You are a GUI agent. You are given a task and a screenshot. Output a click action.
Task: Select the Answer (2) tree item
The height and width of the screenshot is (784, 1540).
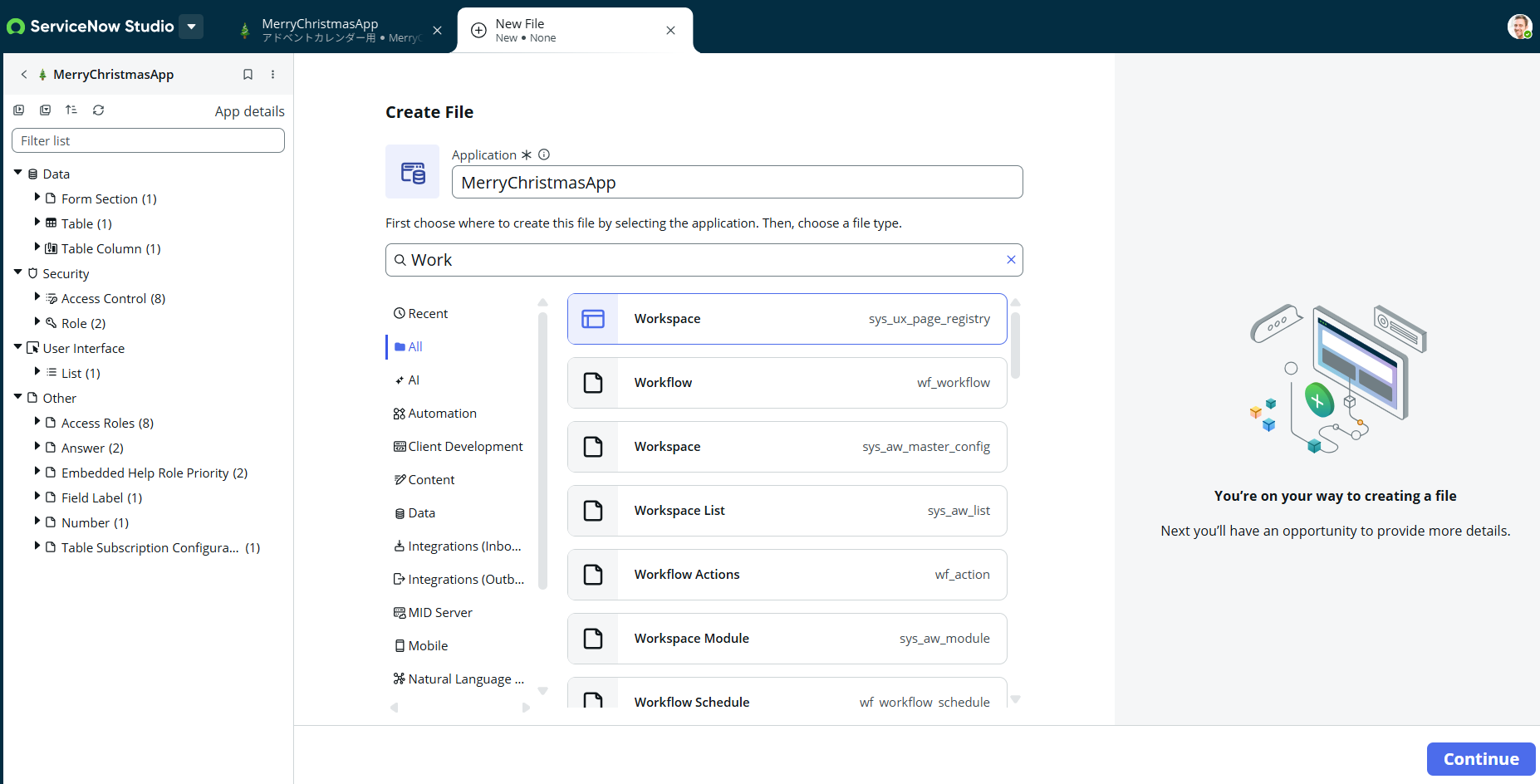point(92,448)
